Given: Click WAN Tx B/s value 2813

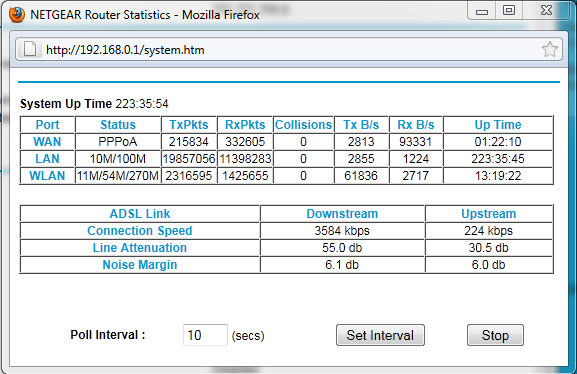Looking at the screenshot, I should tap(361, 142).
